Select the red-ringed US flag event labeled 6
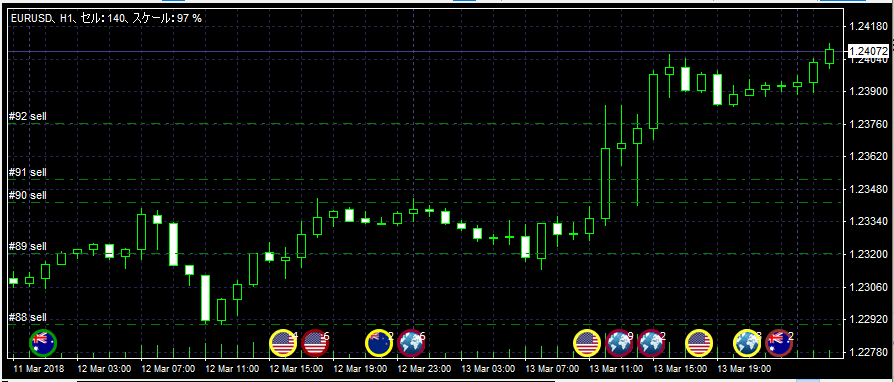The height and width of the screenshot is (382, 894). pos(315,343)
